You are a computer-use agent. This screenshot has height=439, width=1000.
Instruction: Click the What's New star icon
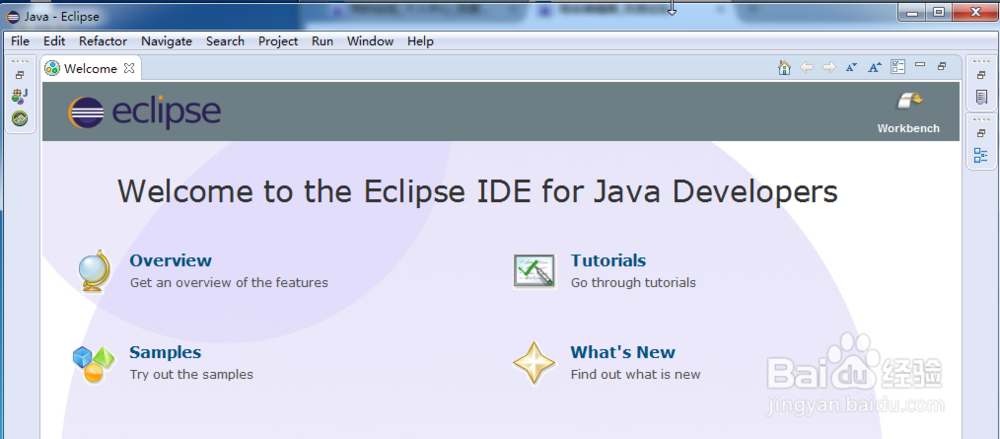(x=534, y=363)
